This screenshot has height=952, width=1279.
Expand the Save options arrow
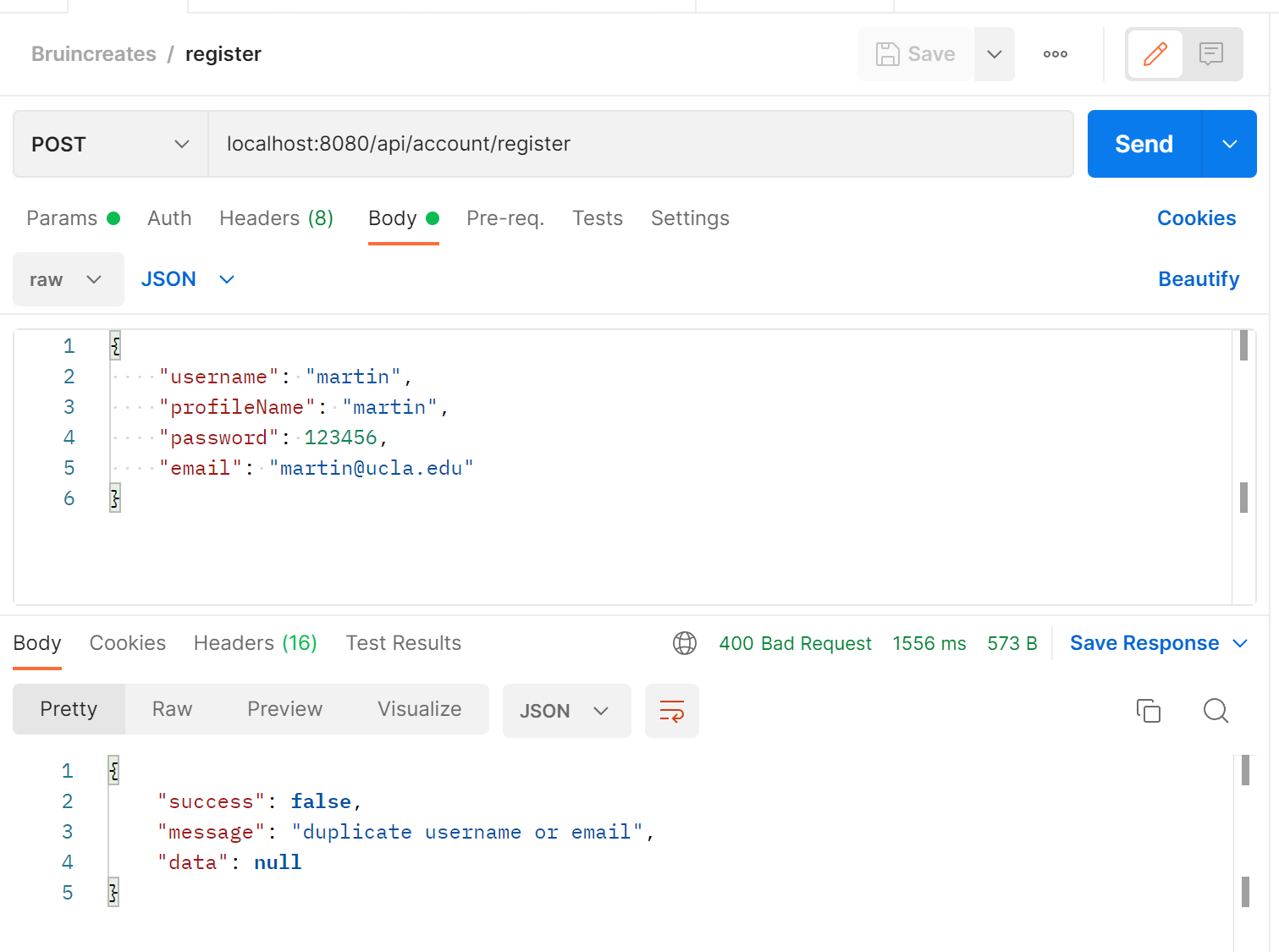click(x=995, y=54)
